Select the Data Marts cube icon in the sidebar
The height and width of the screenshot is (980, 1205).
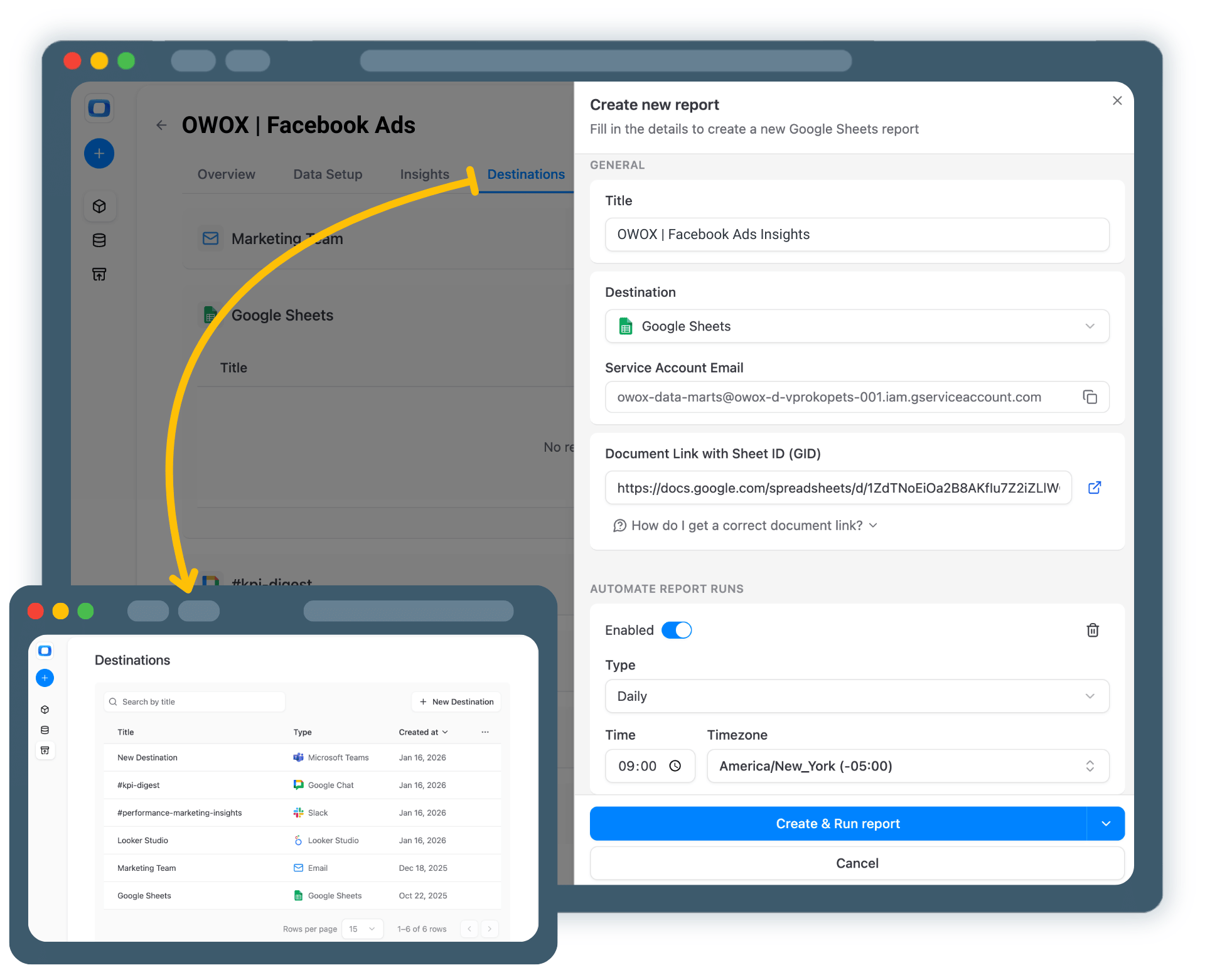coord(99,206)
